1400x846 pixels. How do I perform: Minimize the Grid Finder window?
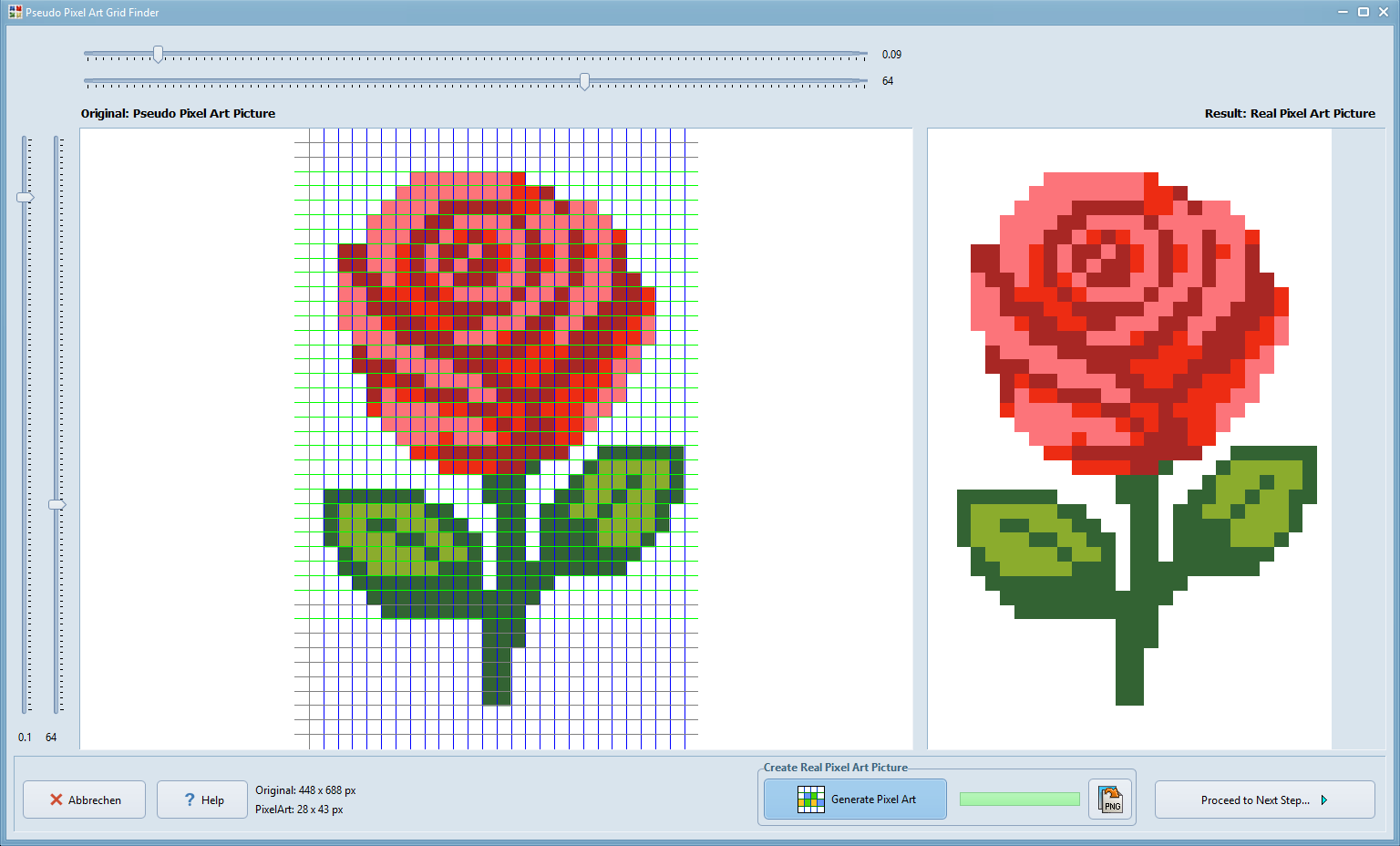(1343, 12)
